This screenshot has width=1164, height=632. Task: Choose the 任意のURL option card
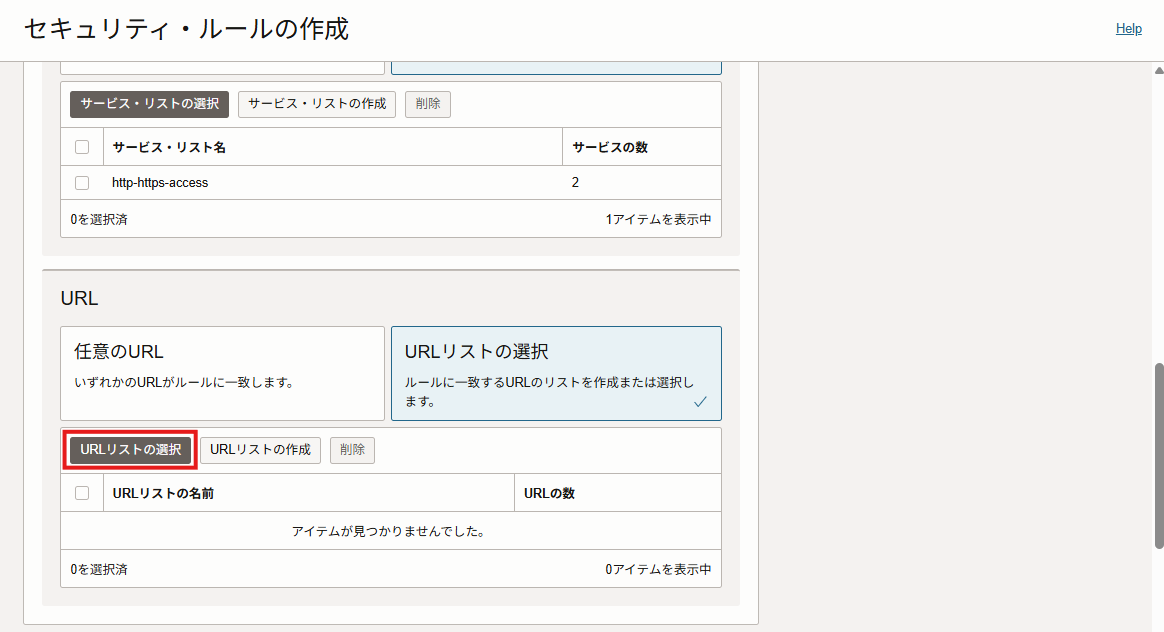(x=222, y=373)
